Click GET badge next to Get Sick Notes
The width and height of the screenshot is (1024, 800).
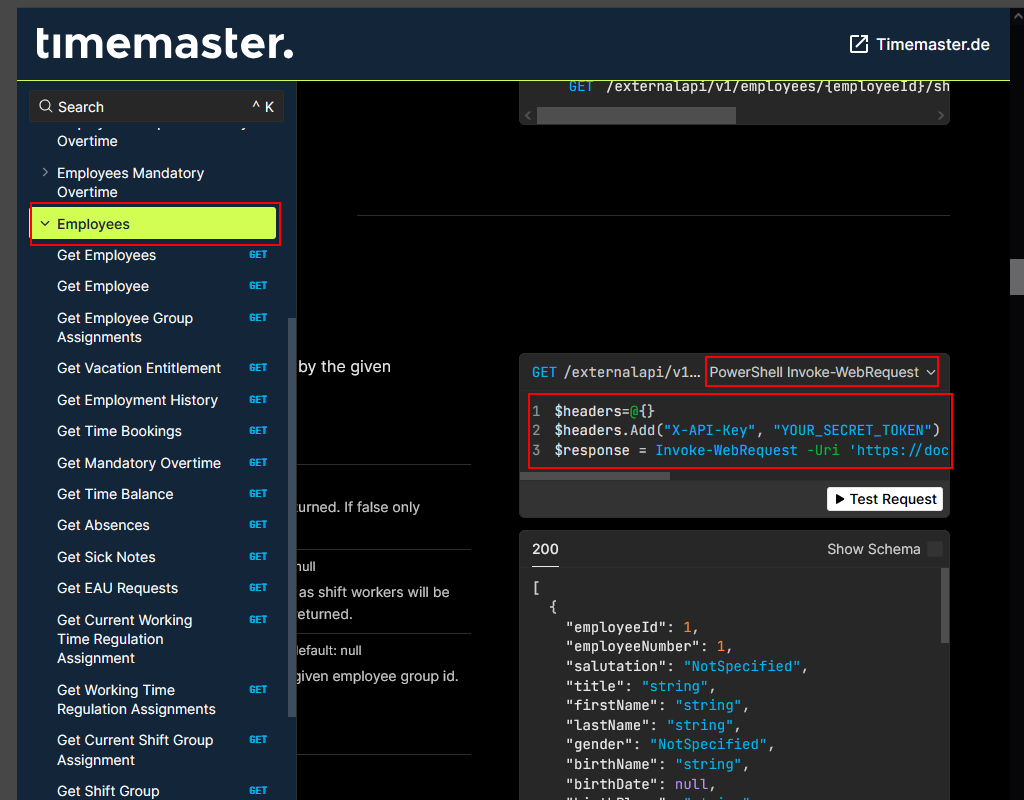click(x=258, y=556)
